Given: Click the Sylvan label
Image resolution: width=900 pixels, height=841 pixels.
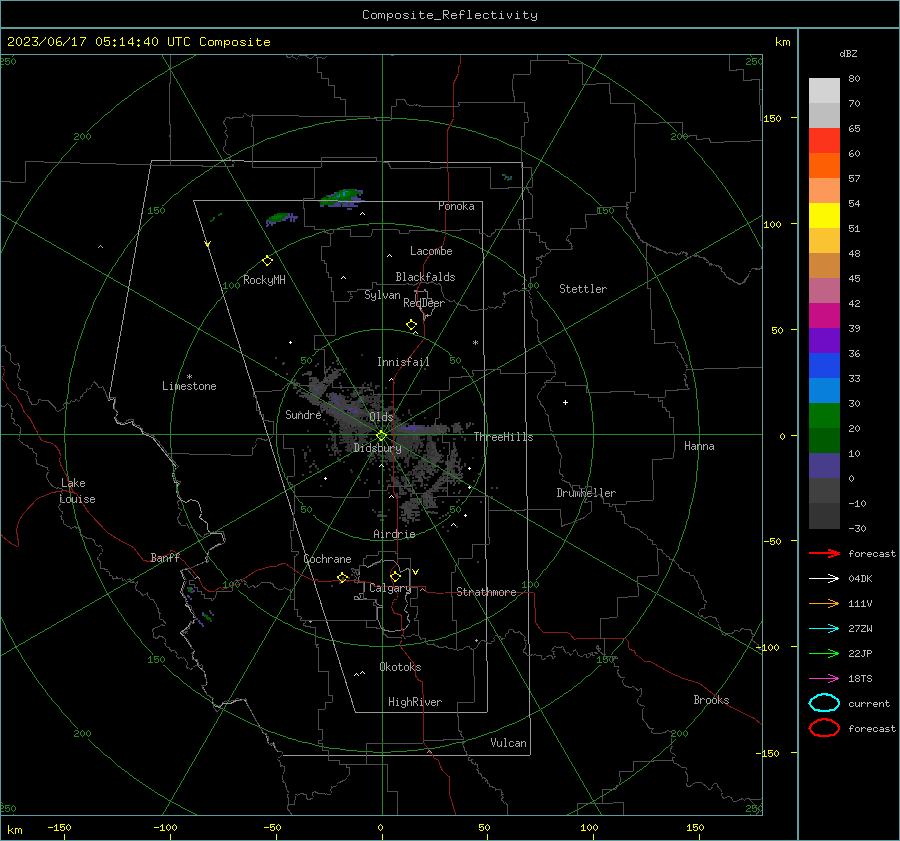Looking at the screenshot, I should click(x=382, y=295).
